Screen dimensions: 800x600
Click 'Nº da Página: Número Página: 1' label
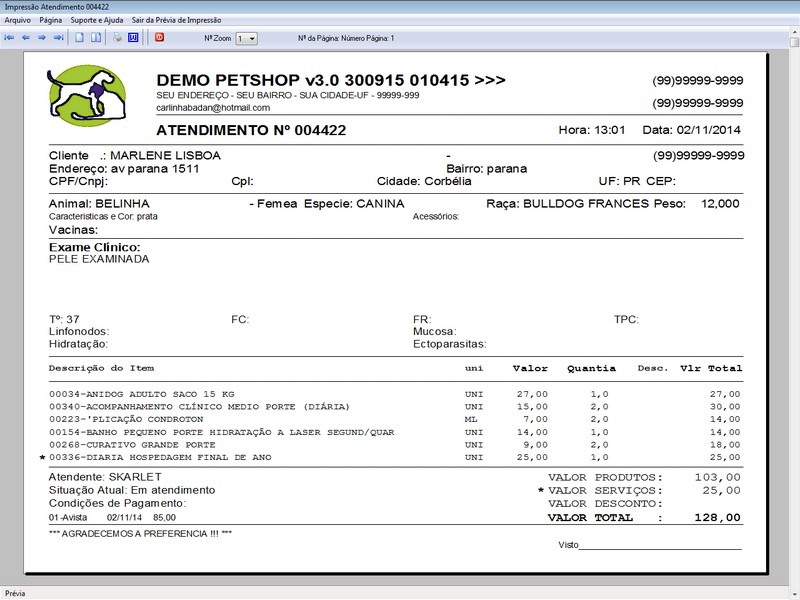click(x=346, y=38)
